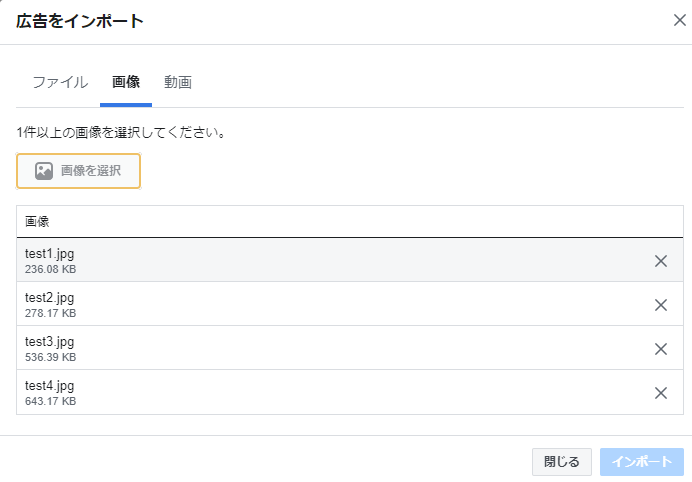Click the picture icon in 画像を選択
Viewport: 692px width, 482px height.
tap(44, 171)
